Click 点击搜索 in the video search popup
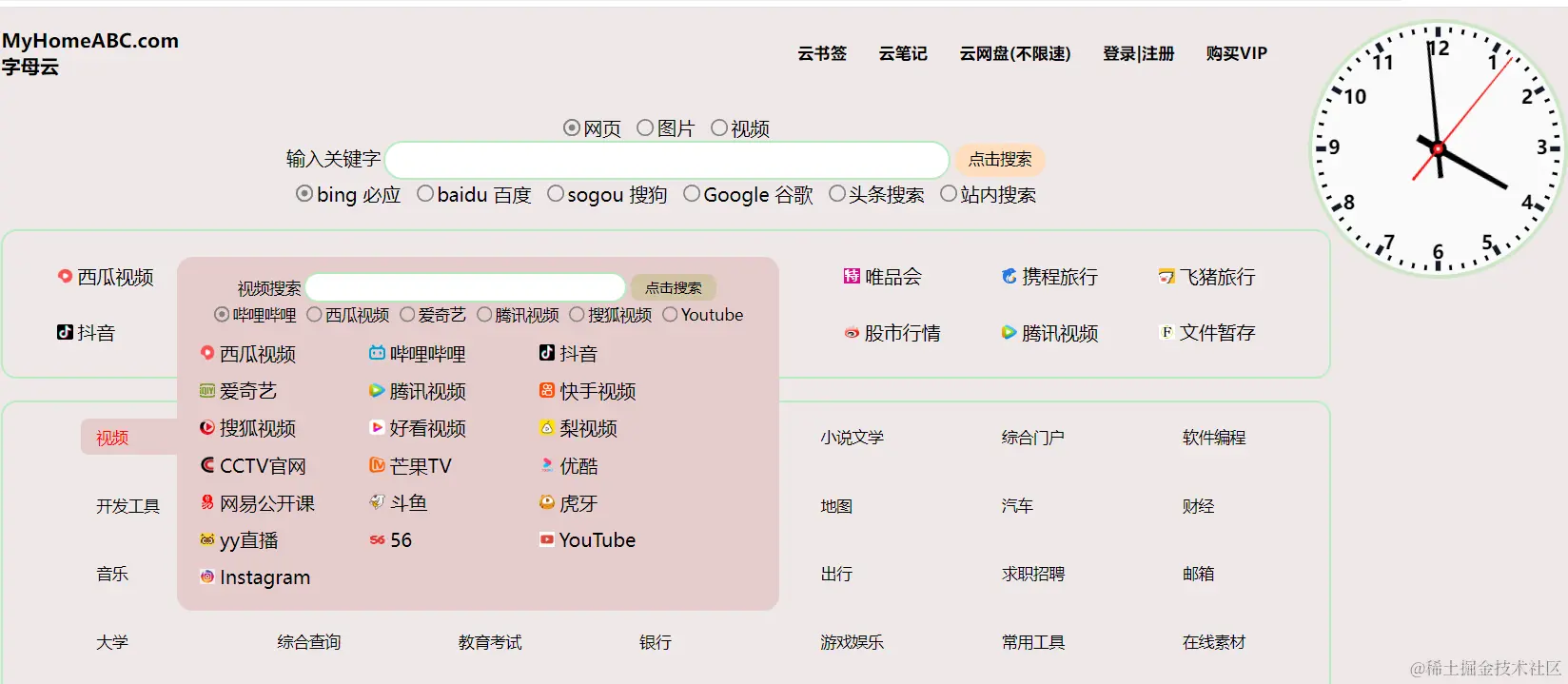The height and width of the screenshot is (684, 1568). [674, 287]
